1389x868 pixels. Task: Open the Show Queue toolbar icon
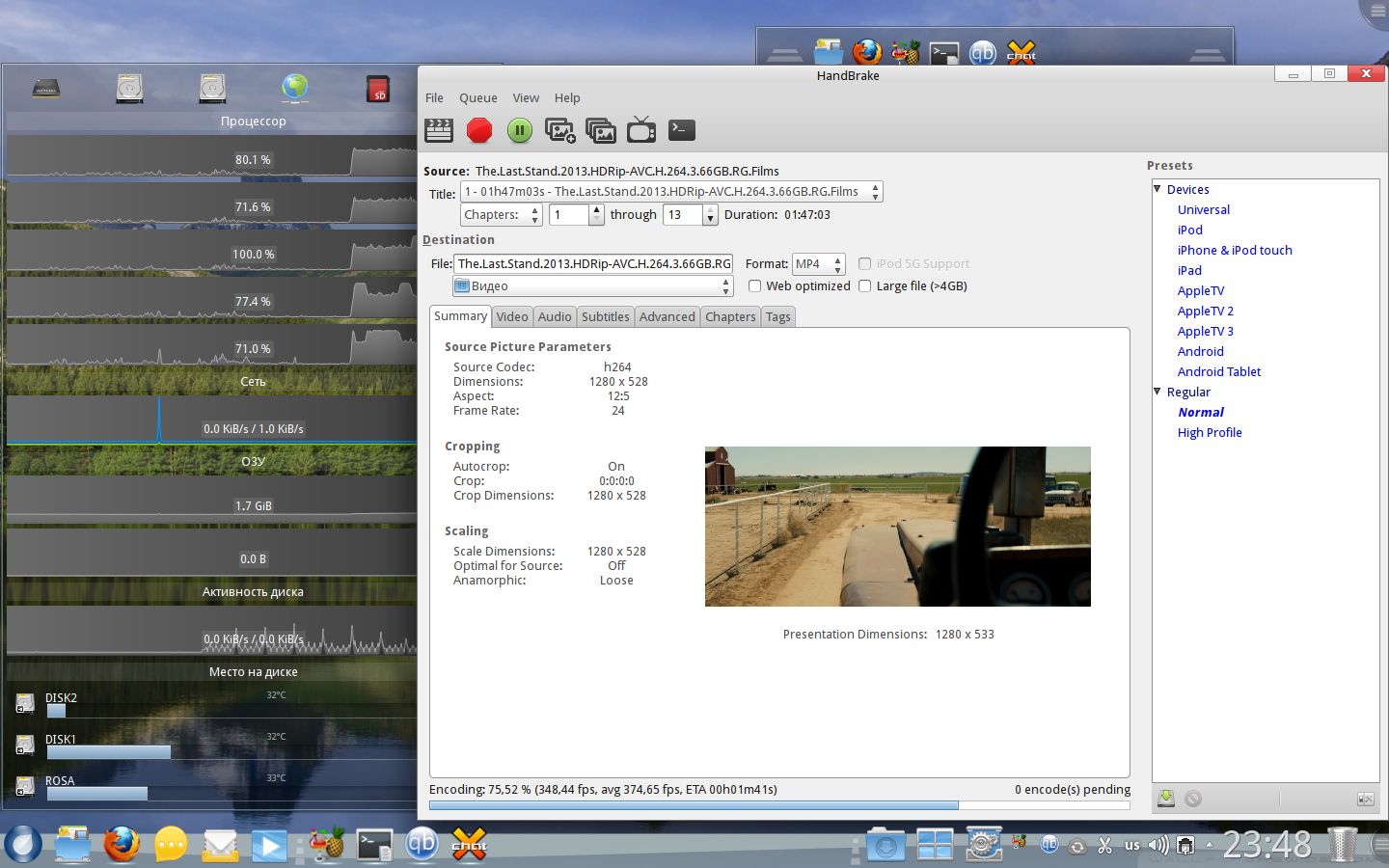(x=600, y=130)
